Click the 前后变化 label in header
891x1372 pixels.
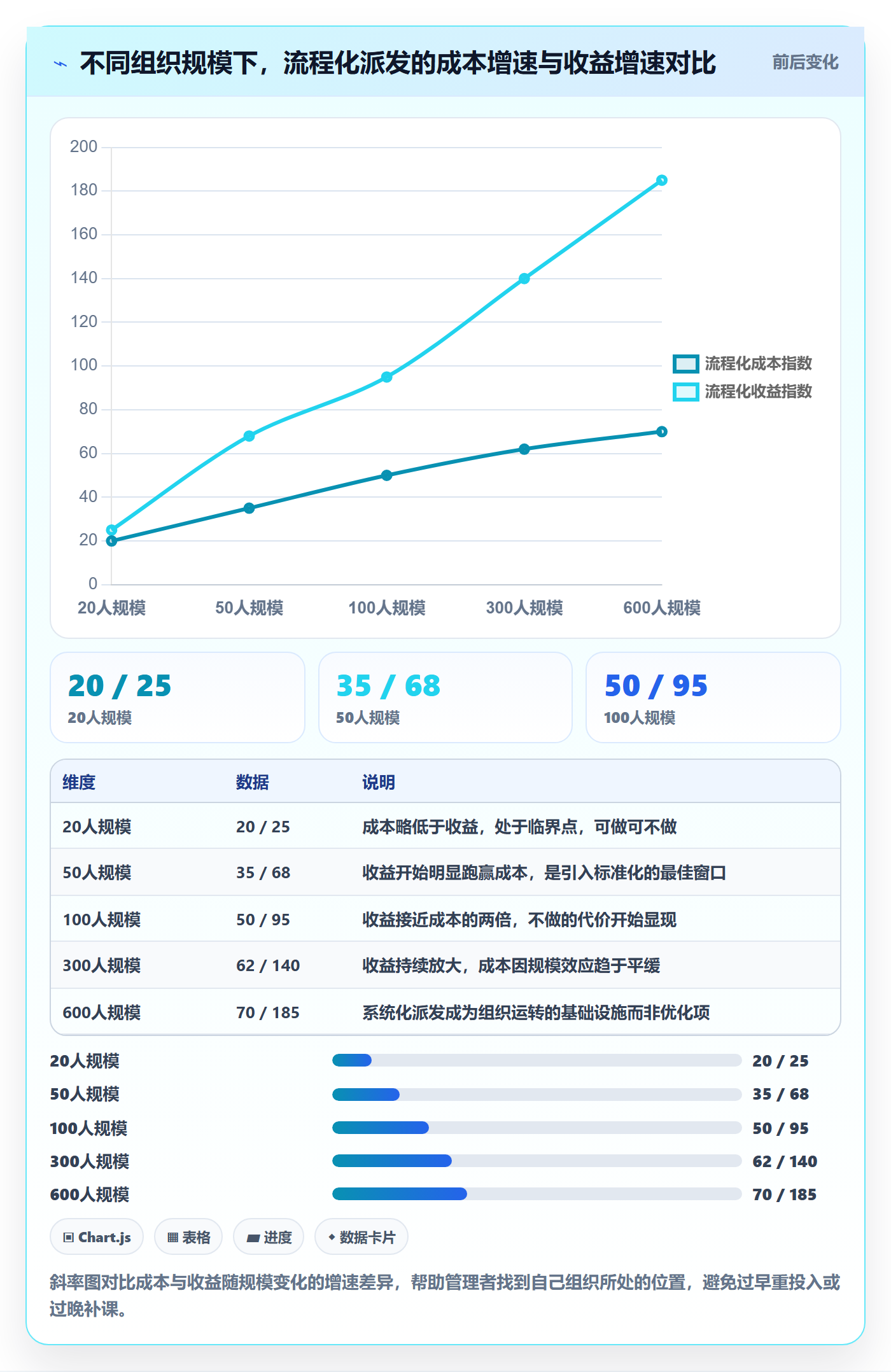tap(805, 62)
